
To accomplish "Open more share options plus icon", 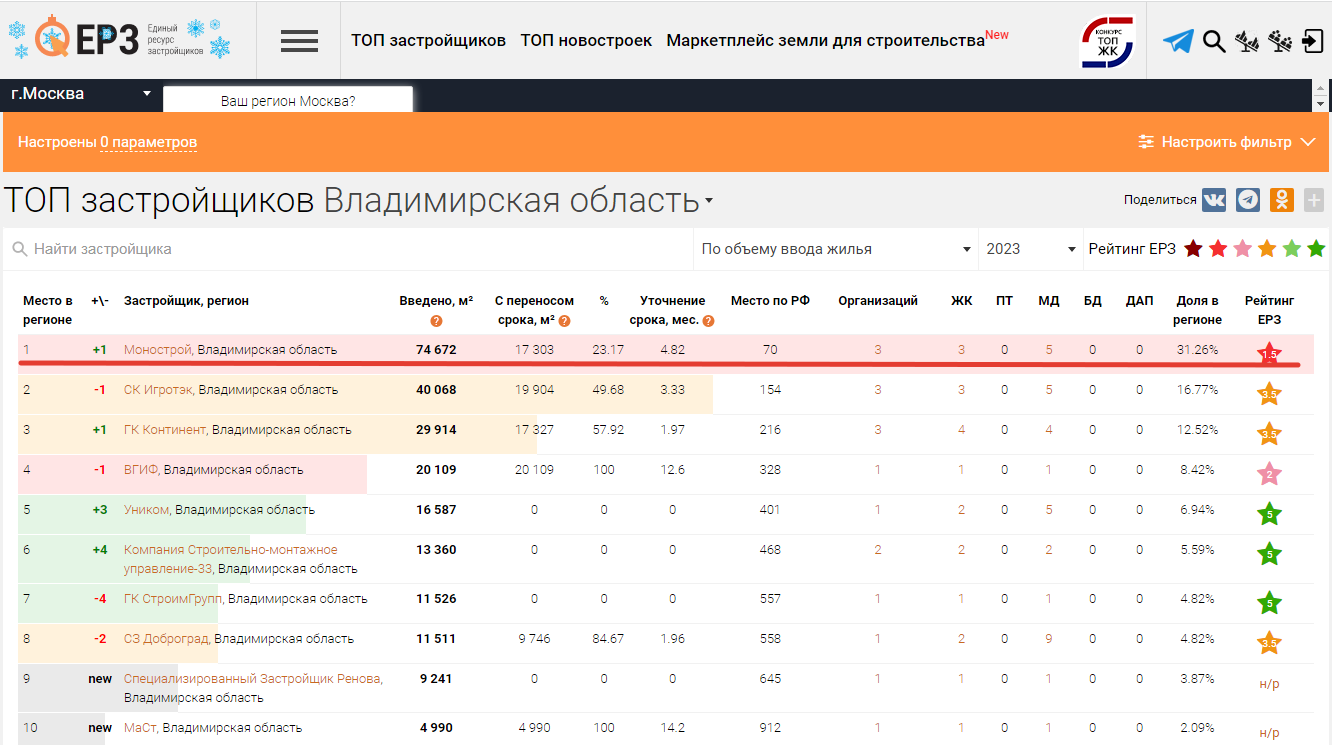I will (1313, 199).
